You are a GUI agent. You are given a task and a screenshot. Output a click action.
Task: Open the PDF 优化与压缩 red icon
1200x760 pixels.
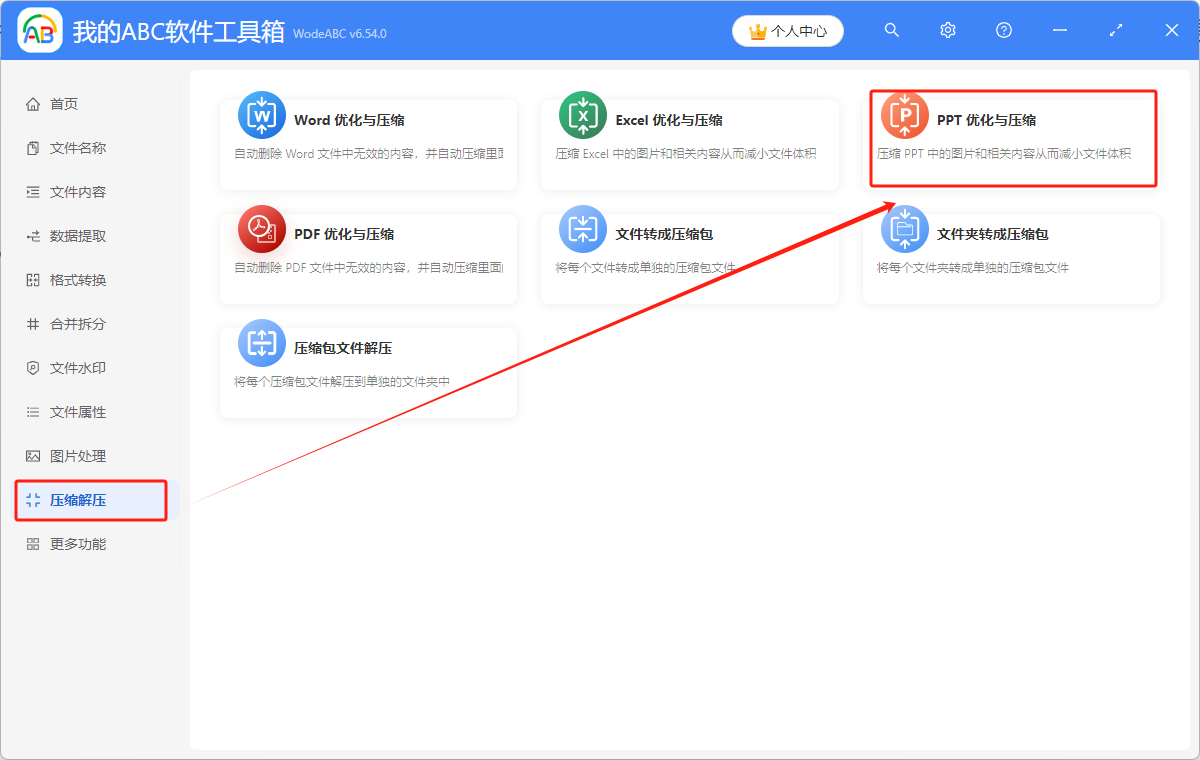pyautogui.click(x=261, y=228)
